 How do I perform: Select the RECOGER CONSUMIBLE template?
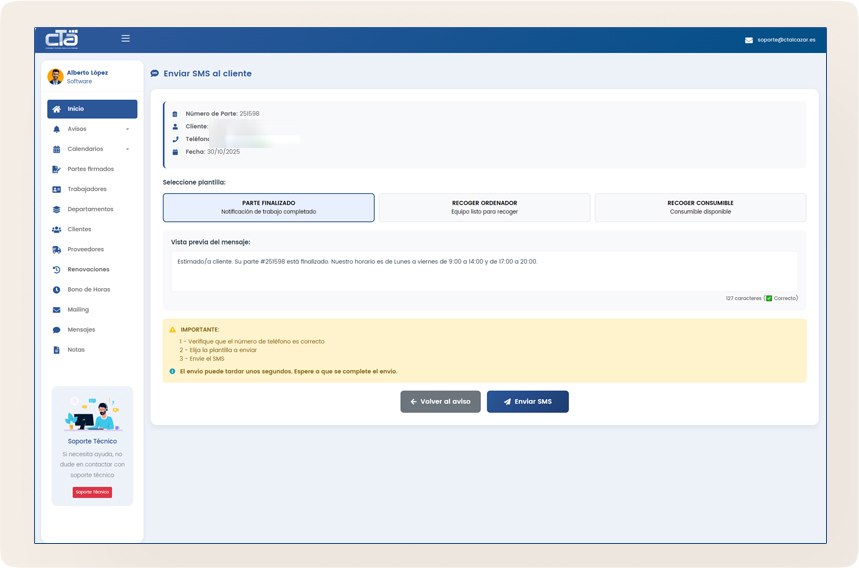pos(700,208)
